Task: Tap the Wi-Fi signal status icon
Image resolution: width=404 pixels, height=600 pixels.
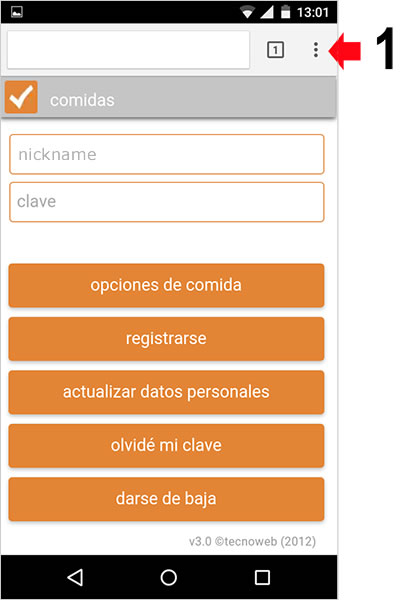Action: (x=248, y=13)
